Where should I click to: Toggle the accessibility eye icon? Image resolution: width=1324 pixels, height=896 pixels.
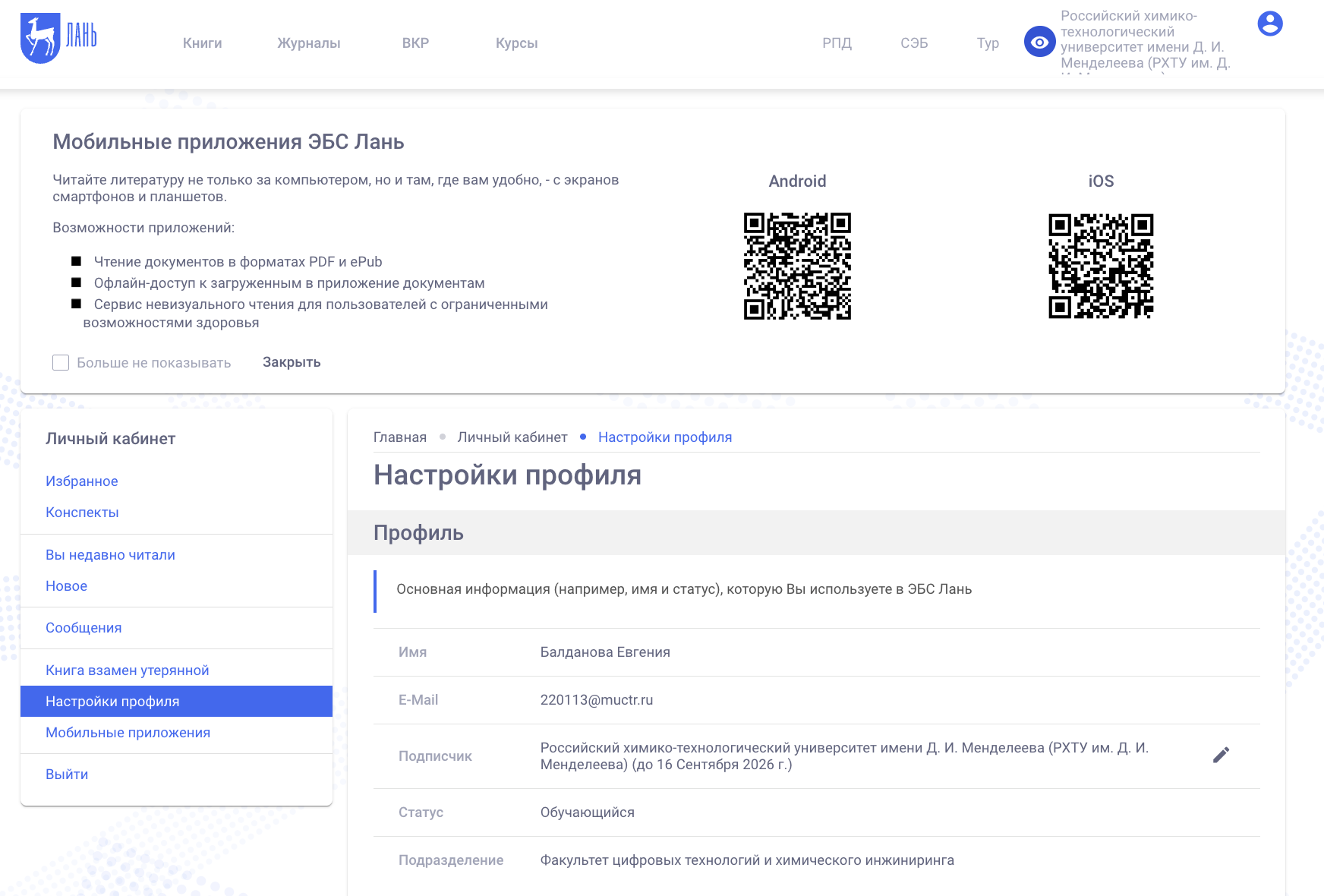[1039, 42]
